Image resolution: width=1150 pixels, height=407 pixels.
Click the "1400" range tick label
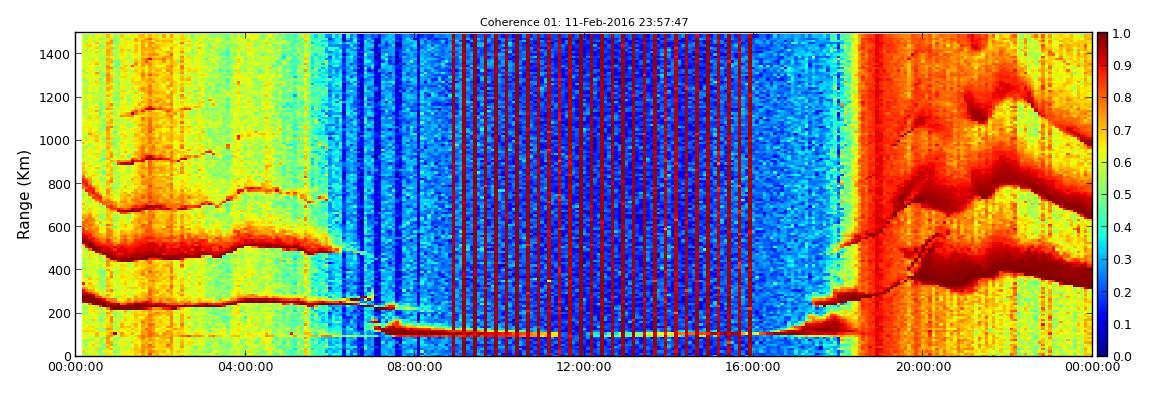point(57,54)
